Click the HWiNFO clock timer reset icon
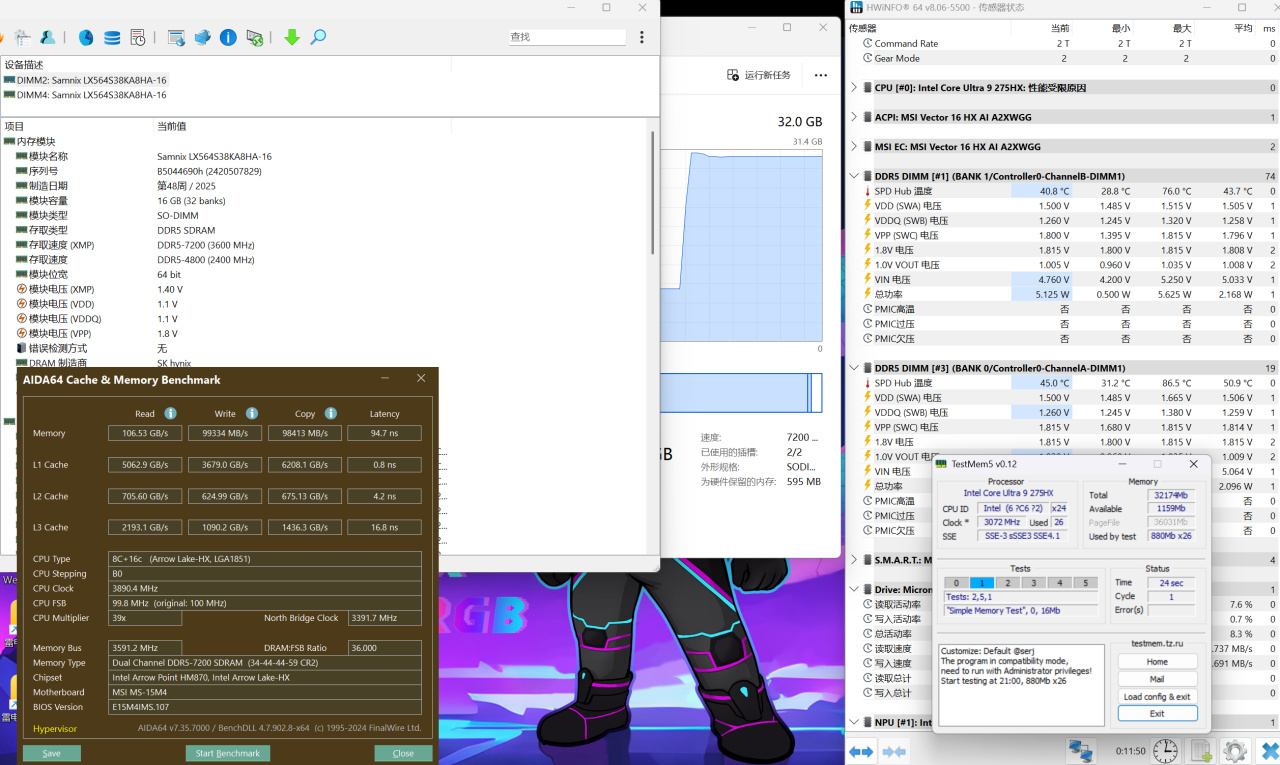Screen dimensions: 1280x765 coord(1165,750)
